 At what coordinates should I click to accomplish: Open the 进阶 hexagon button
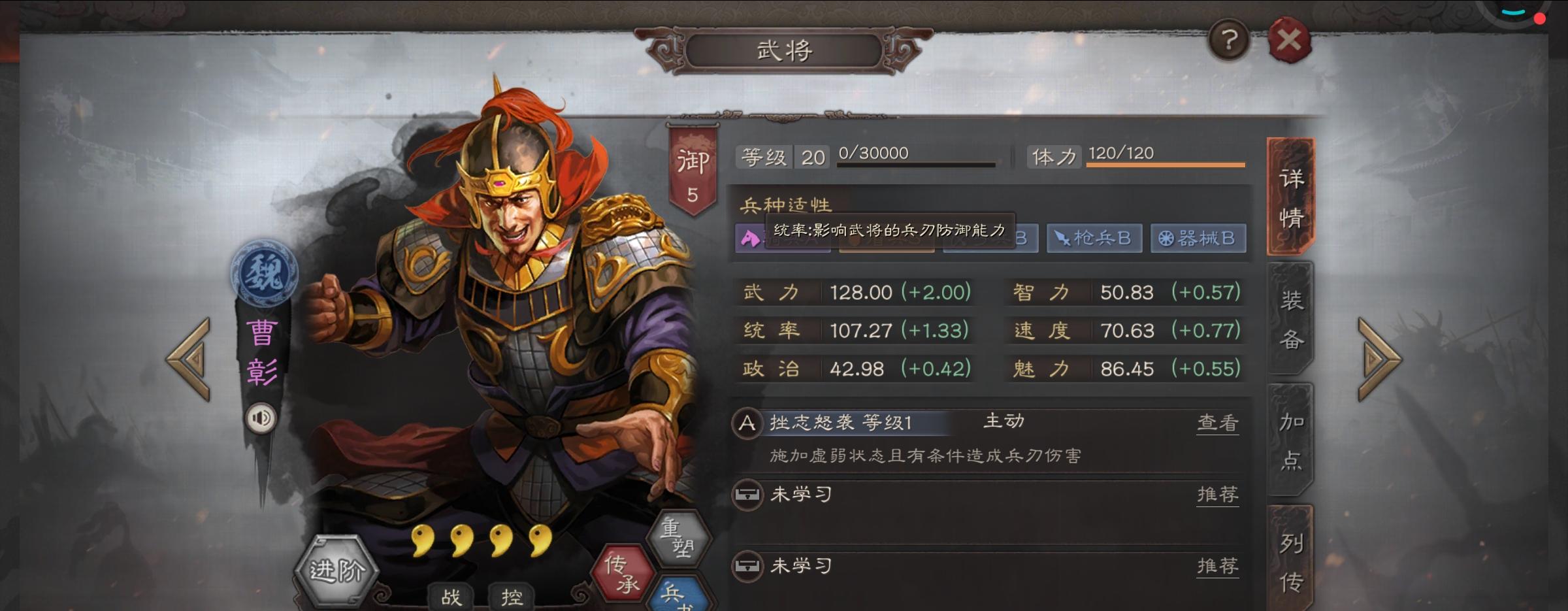point(336,570)
